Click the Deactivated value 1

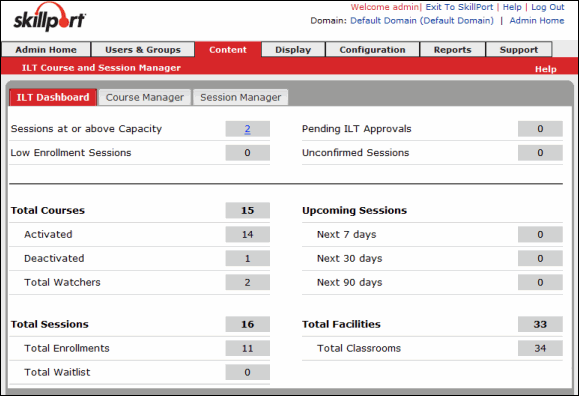tap(247, 258)
